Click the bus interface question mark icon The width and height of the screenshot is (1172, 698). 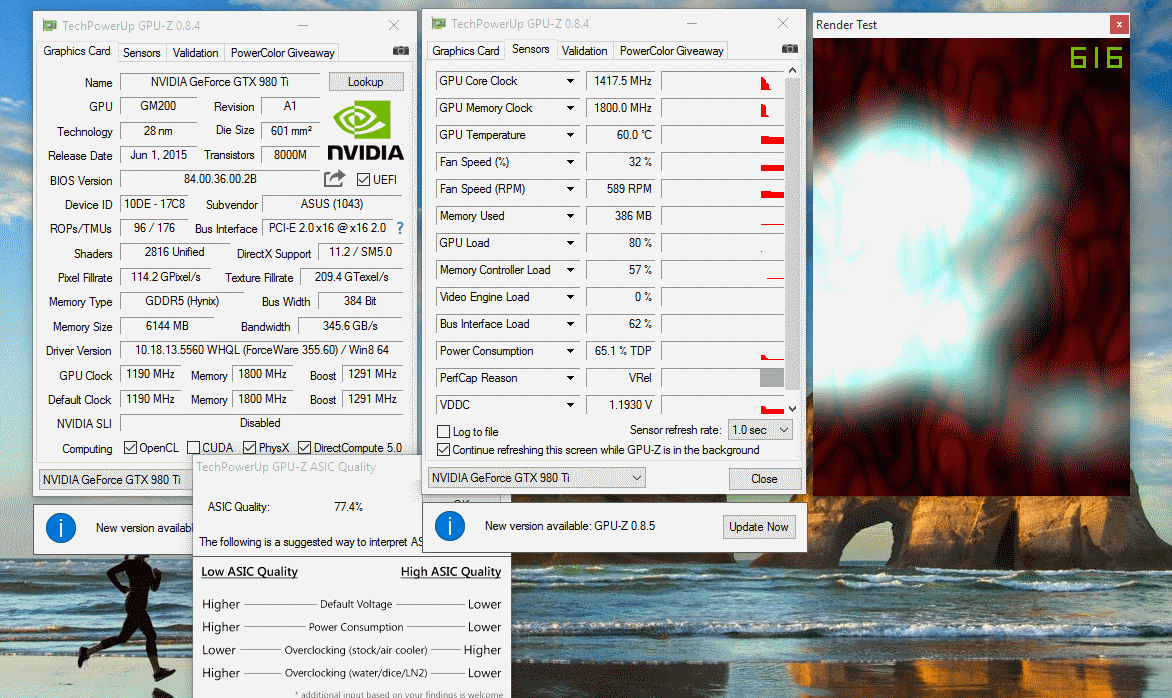400,228
